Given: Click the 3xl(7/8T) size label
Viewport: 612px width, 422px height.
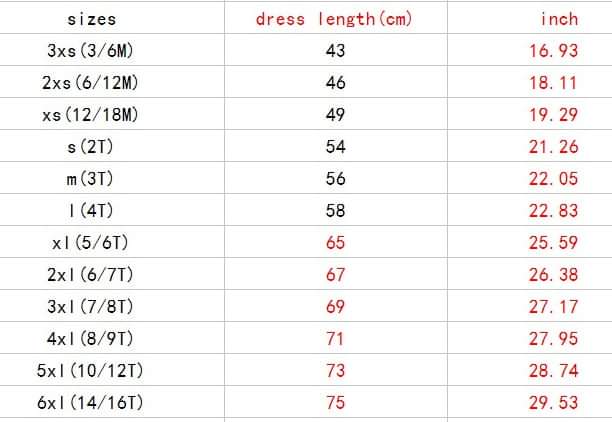Looking at the screenshot, I should point(92,306).
